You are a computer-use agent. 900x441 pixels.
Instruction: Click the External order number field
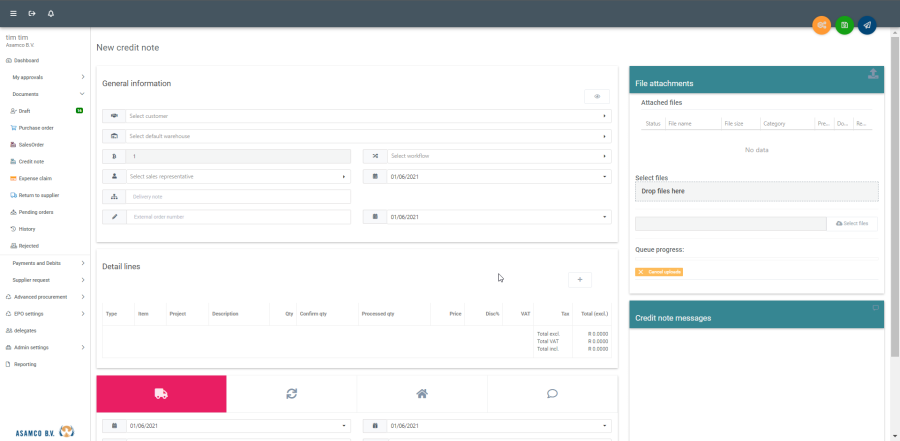(238, 216)
